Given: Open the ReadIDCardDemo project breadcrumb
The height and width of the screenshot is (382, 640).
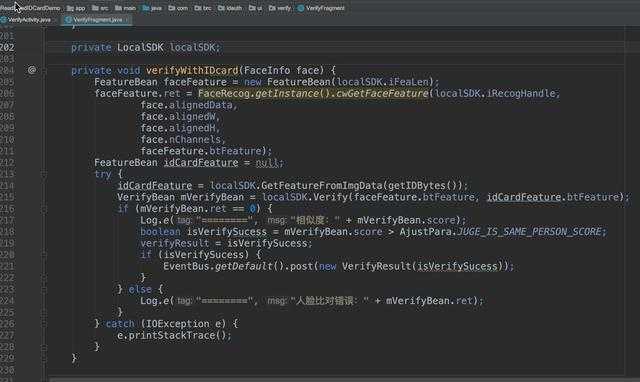Looking at the screenshot, I should click(30, 8).
